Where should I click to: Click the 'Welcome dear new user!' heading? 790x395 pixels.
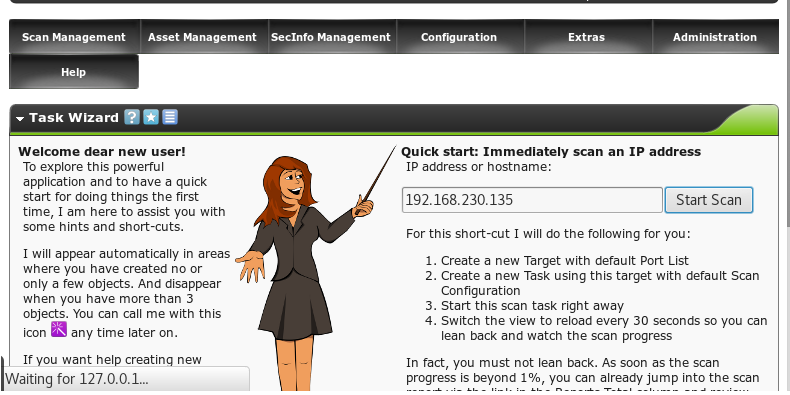(102, 151)
